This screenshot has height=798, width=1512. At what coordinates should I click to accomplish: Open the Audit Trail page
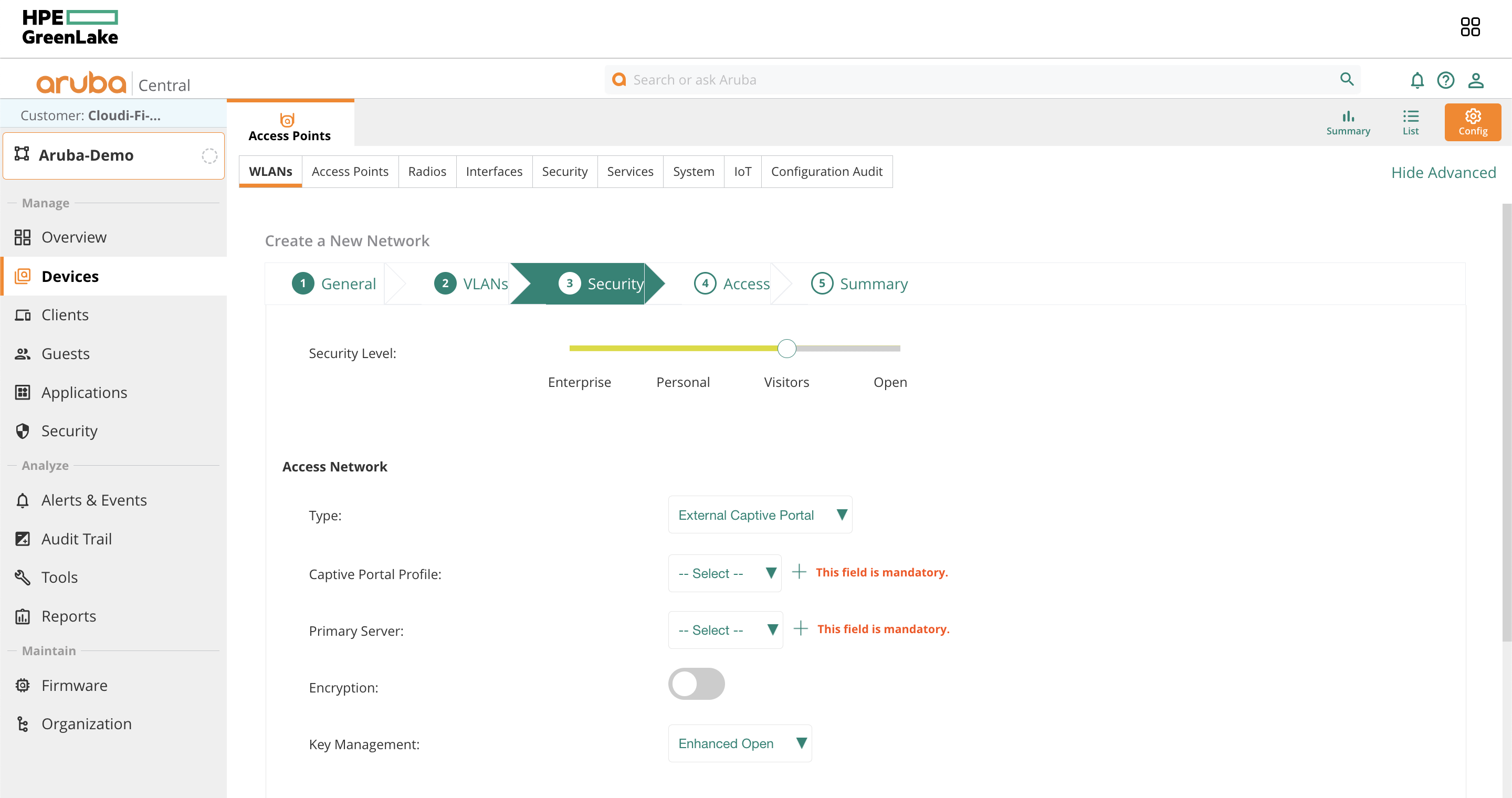click(76, 538)
